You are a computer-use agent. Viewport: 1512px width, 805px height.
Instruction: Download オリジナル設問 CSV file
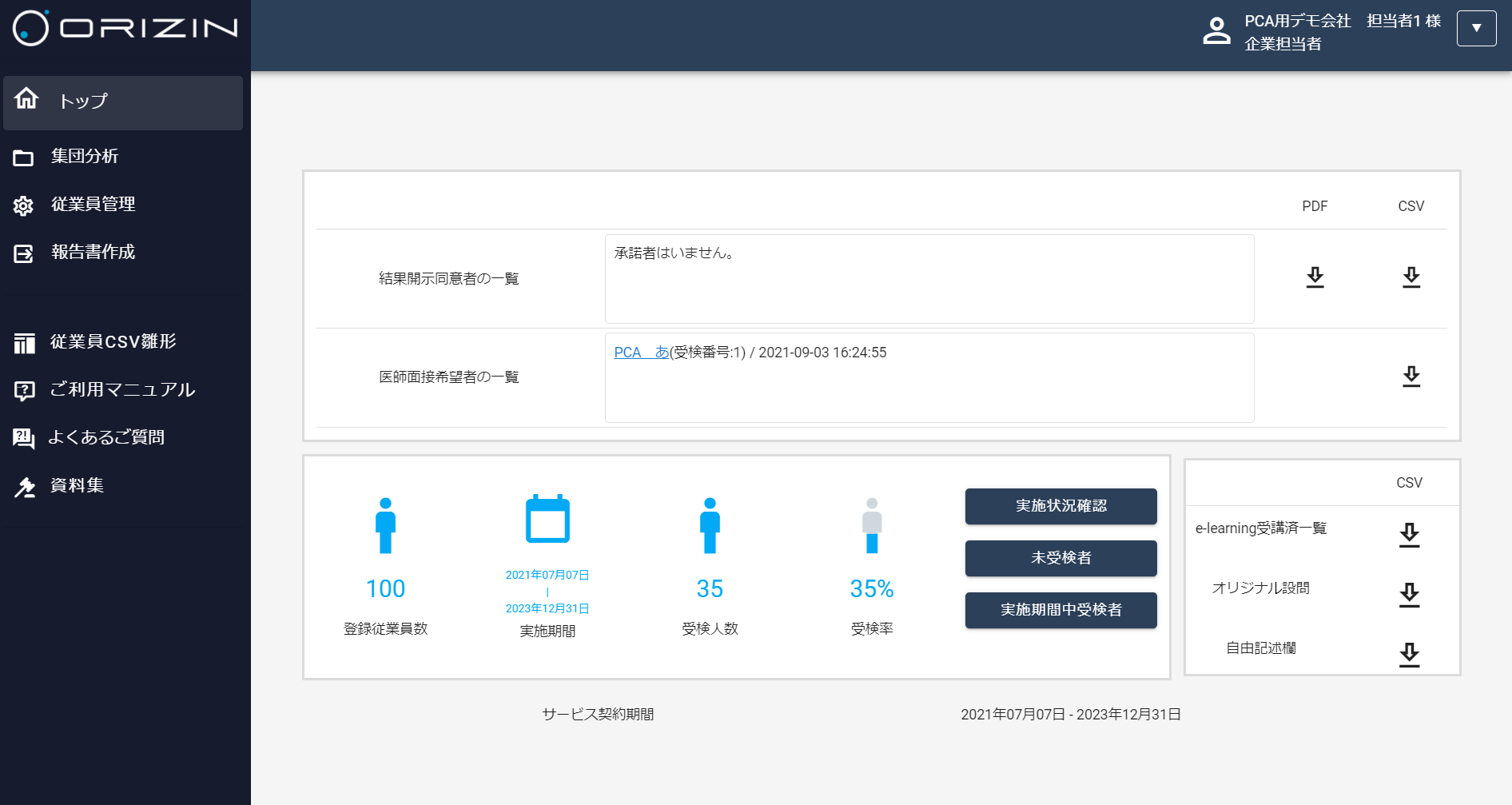(1409, 595)
